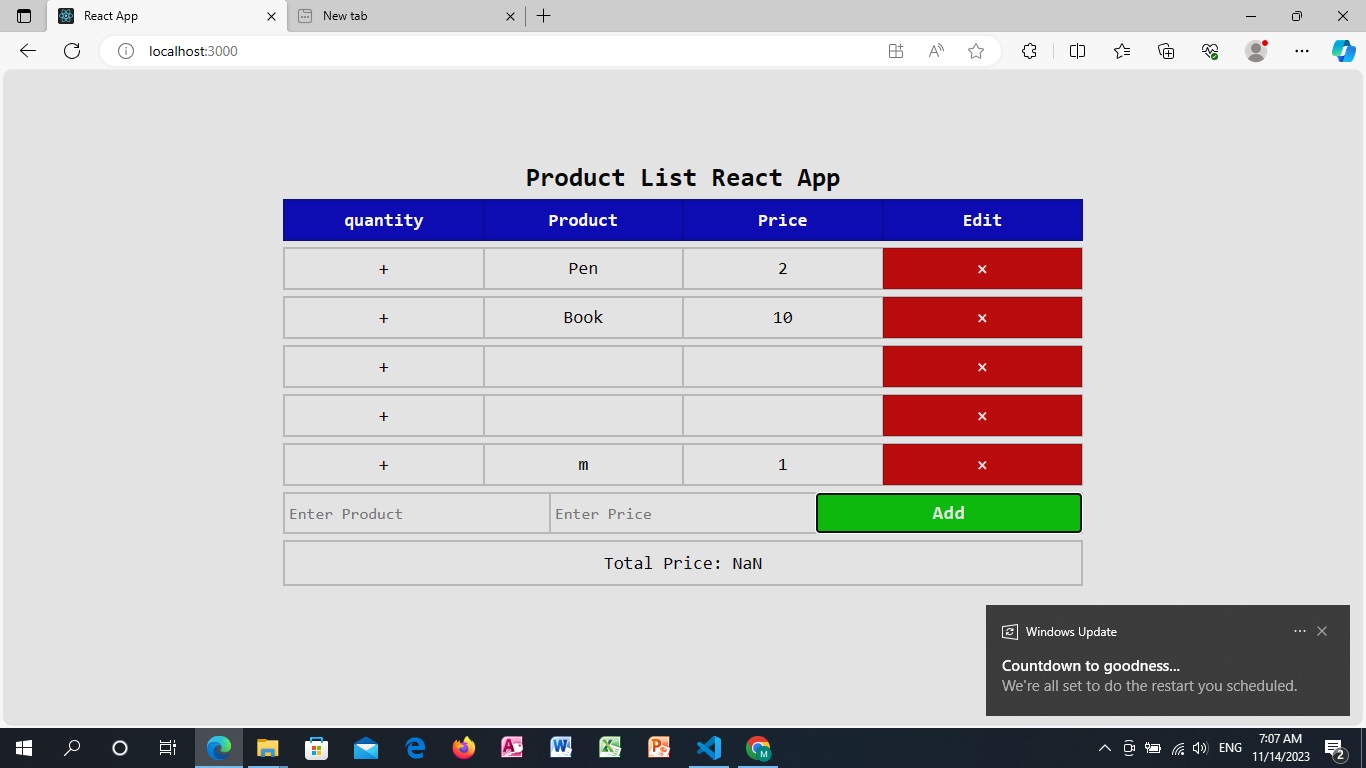1366x768 pixels.
Task: Click the + quantity button in Book row
Action: 384,318
